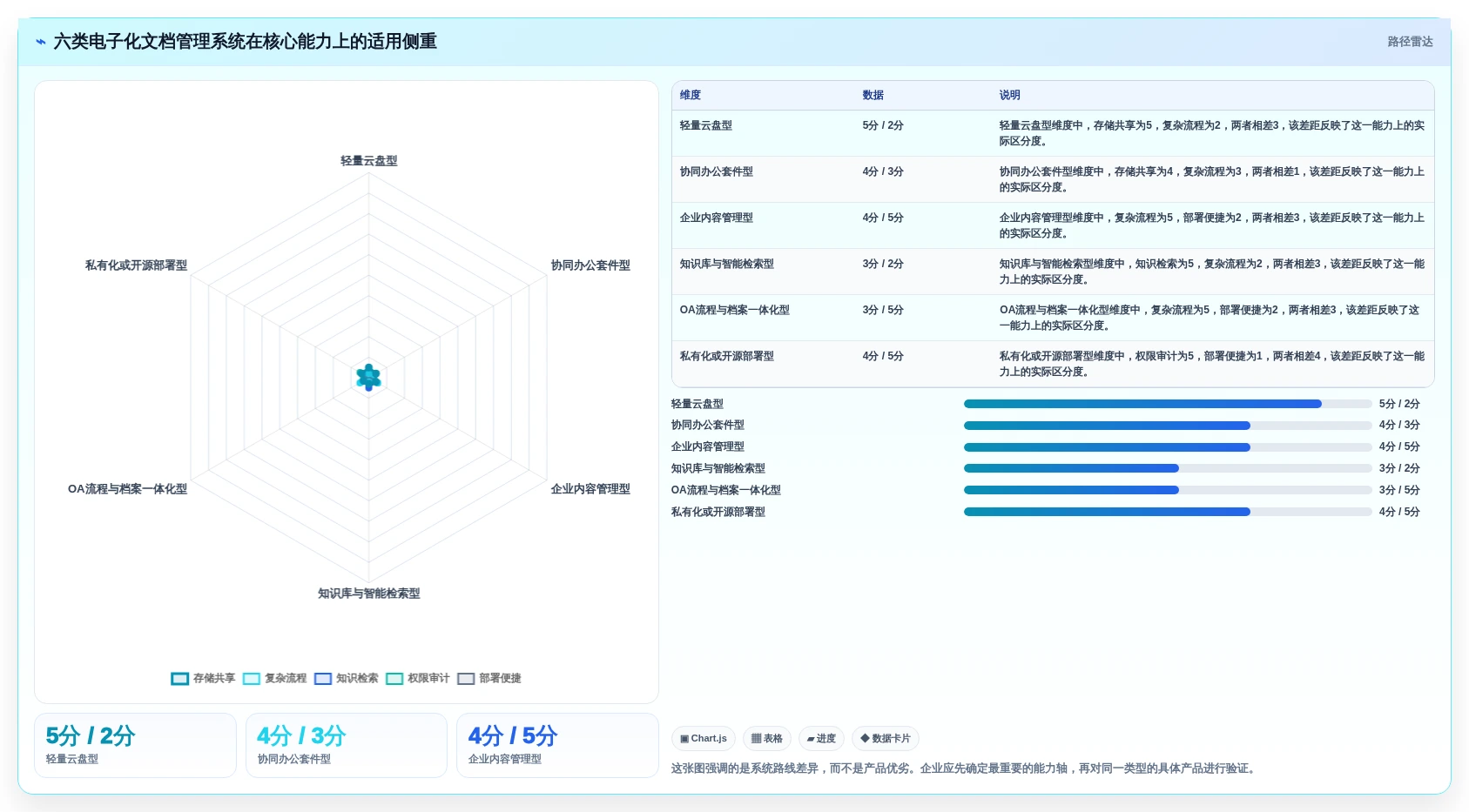The height and width of the screenshot is (812, 1469).
Task: Click the 企业内容管理型 radar axis label
Action: point(590,489)
